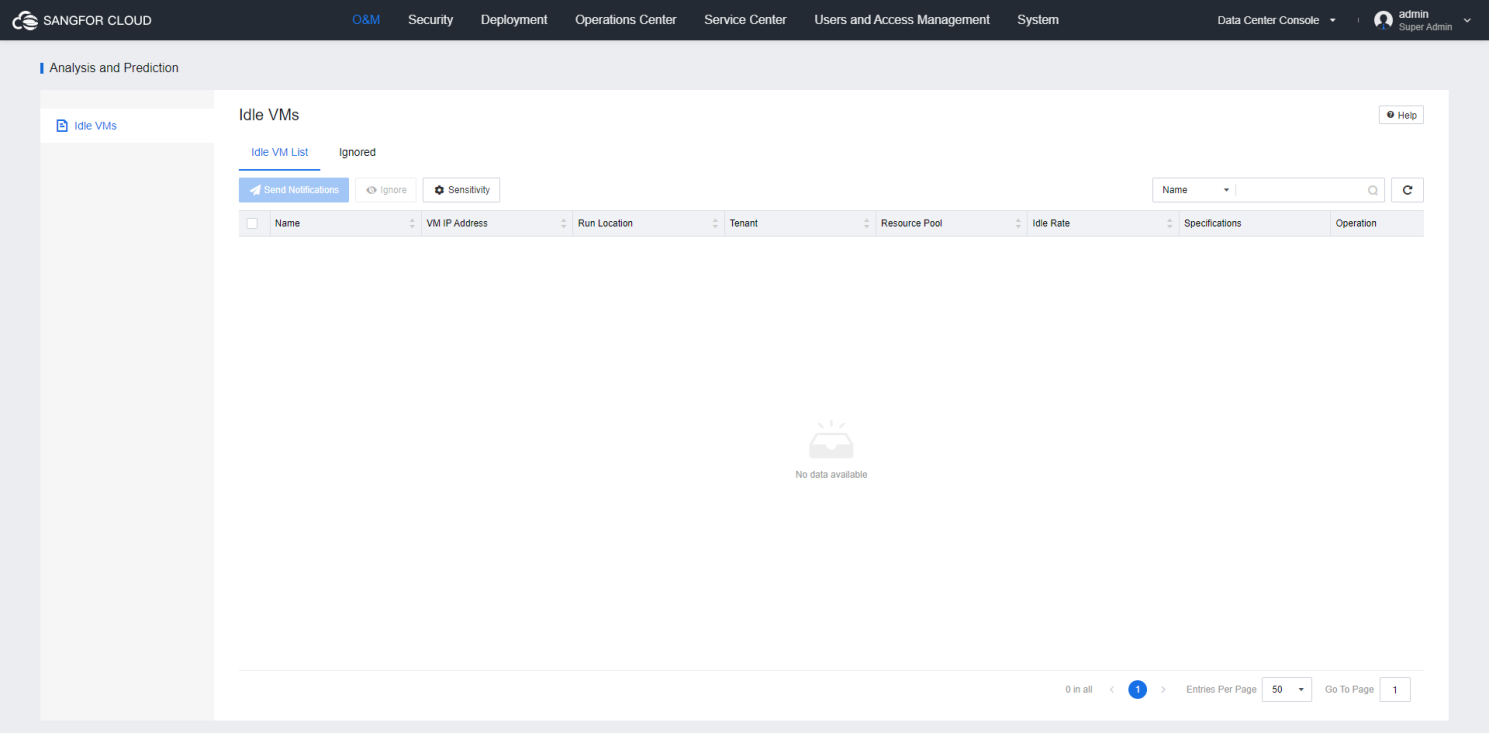Go to the previous page arrow

[1112, 690]
